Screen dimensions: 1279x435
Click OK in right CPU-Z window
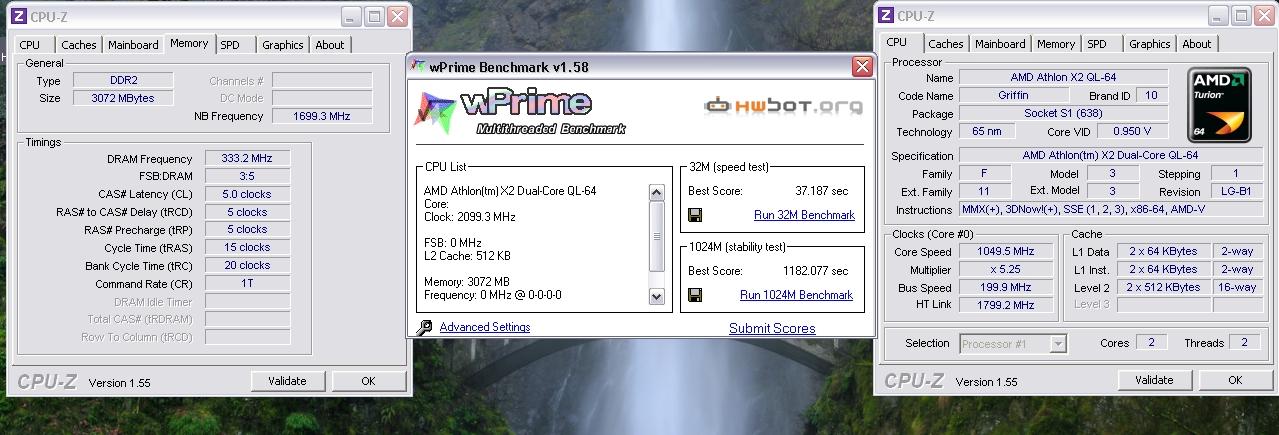click(x=1235, y=380)
